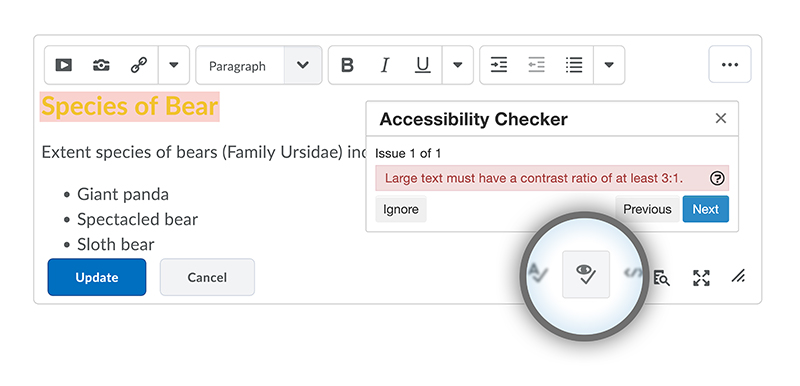Click the Update button
800x386 pixels.
(x=97, y=277)
